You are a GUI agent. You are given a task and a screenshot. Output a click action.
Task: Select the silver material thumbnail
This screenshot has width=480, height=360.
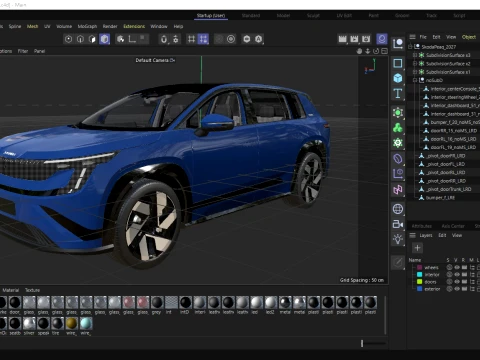pos(29,323)
